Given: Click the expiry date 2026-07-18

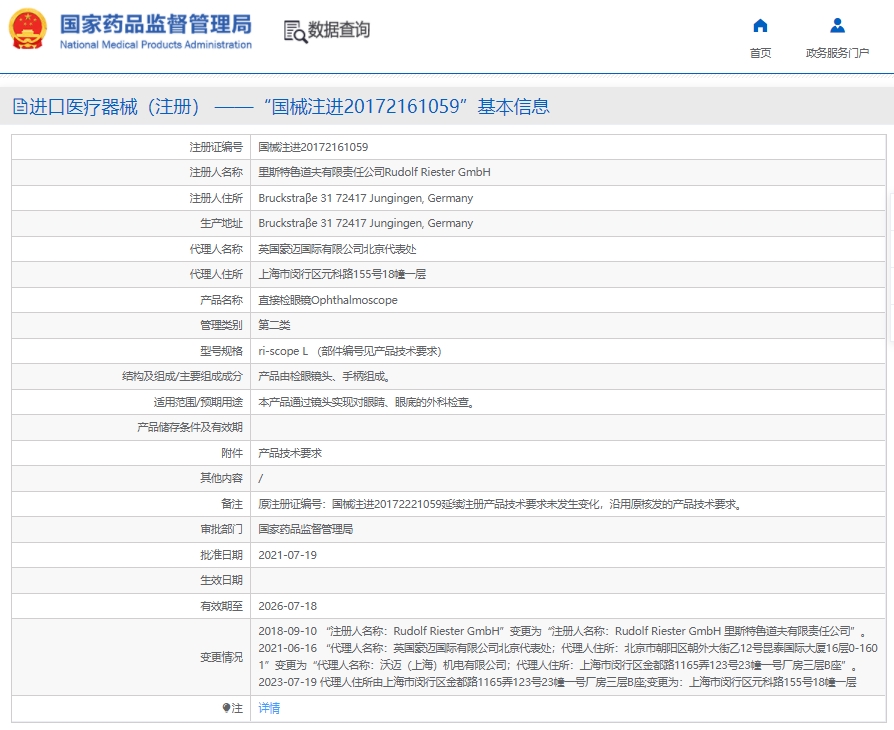Looking at the screenshot, I should click(x=287, y=606).
